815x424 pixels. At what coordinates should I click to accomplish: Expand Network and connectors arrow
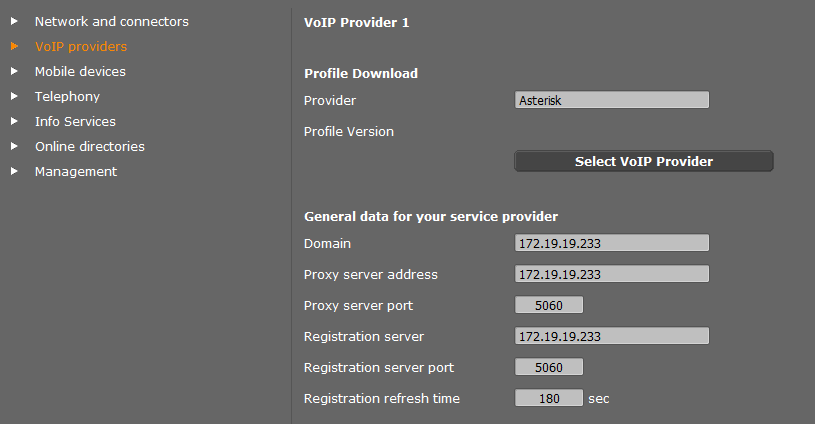(x=14, y=21)
